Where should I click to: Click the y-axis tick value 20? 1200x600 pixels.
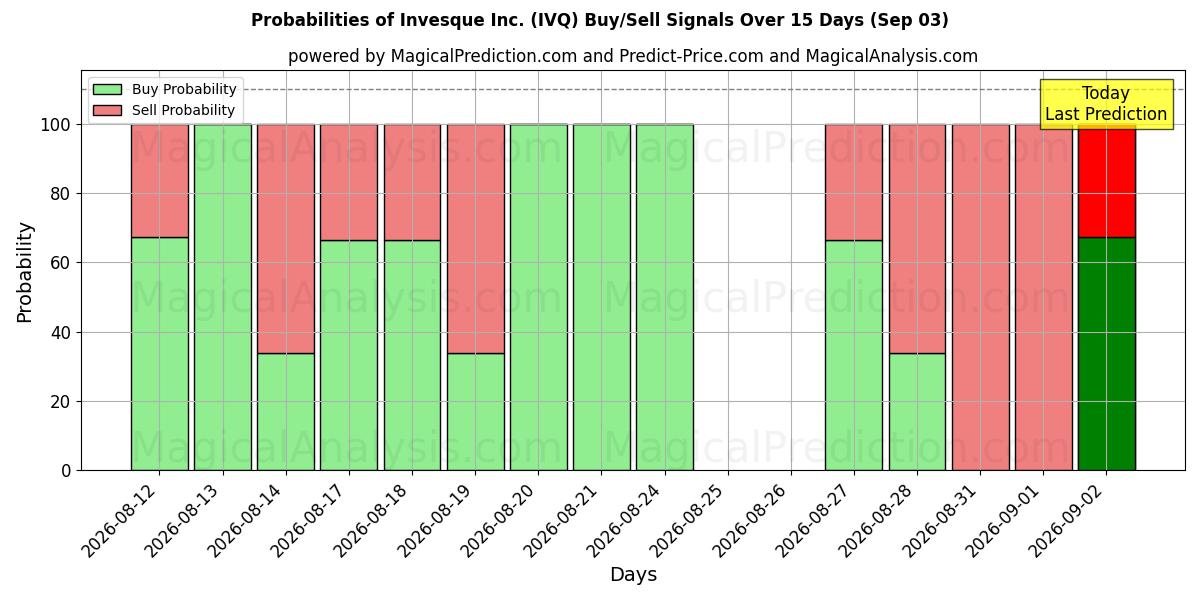pos(63,401)
